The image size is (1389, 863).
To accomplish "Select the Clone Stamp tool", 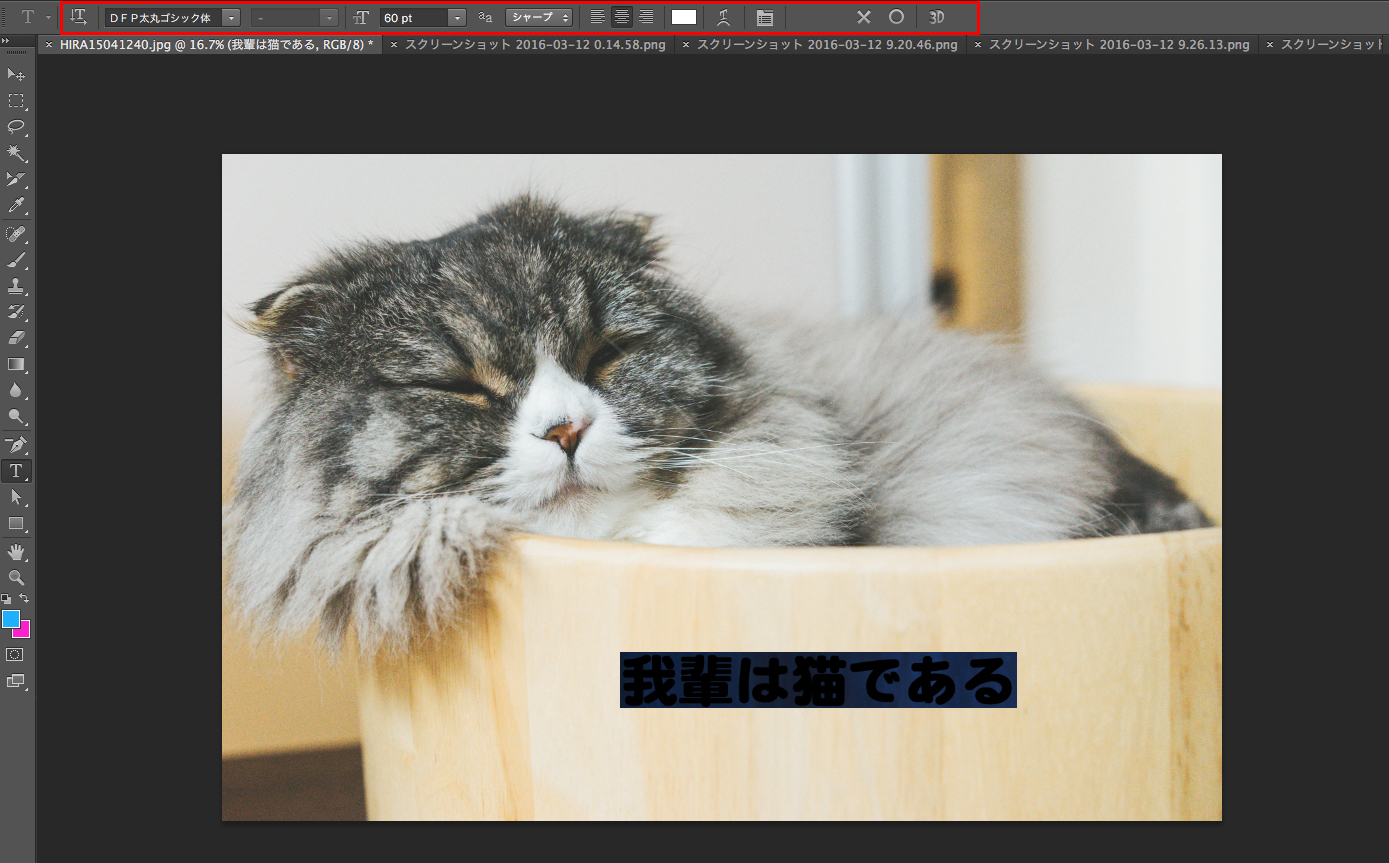I will (x=16, y=286).
